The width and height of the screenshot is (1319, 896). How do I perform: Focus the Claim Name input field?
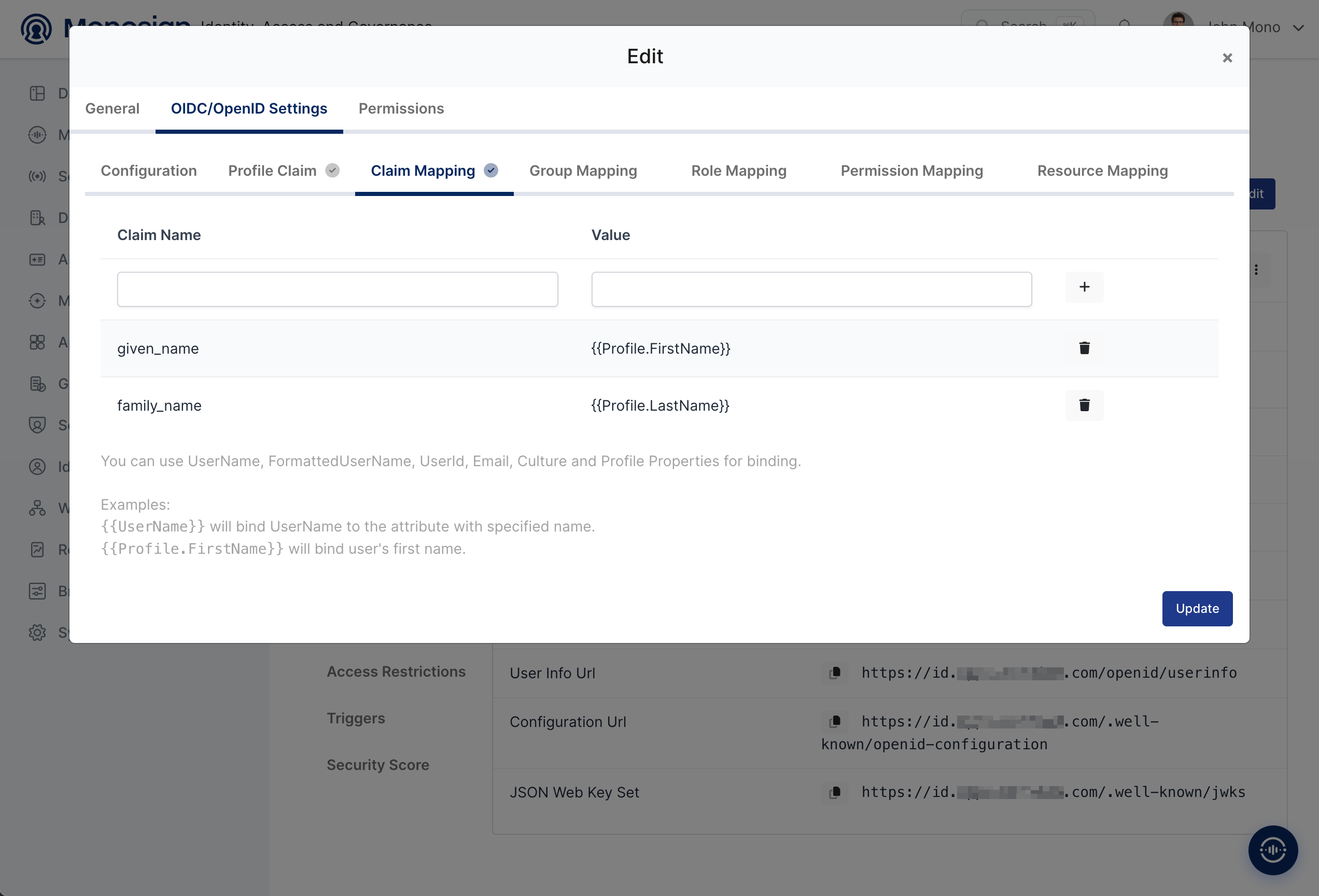click(x=337, y=289)
